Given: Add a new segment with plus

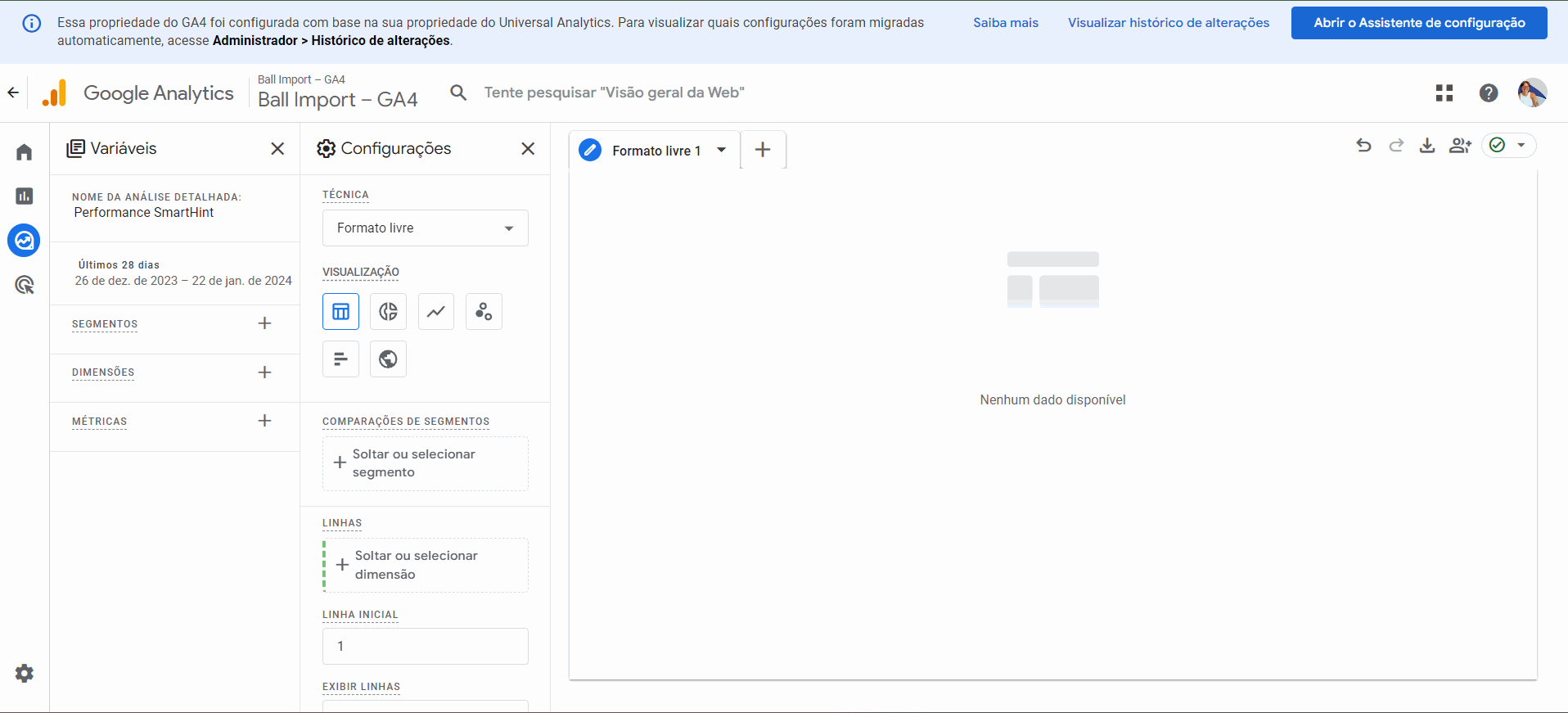Looking at the screenshot, I should click(264, 323).
